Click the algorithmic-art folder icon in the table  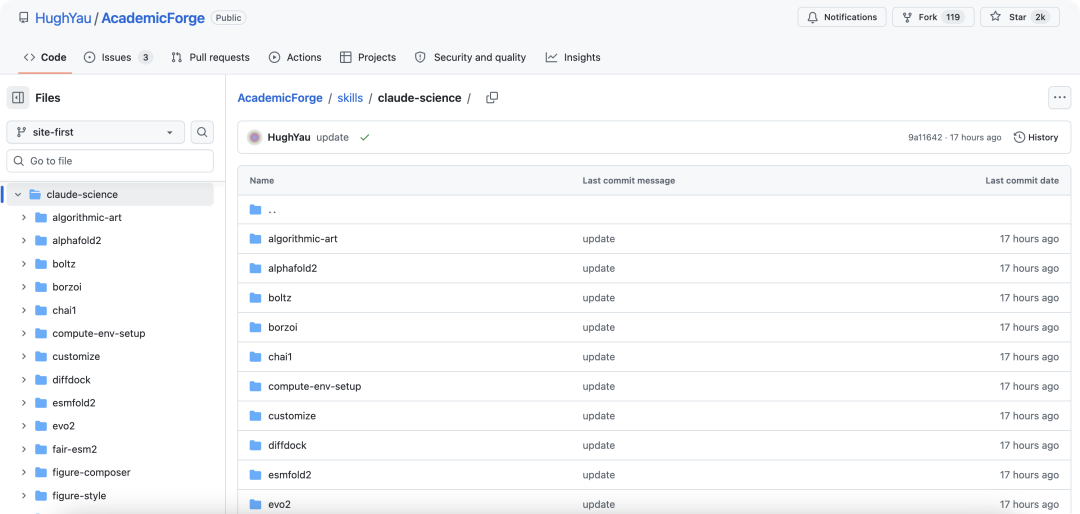click(x=256, y=238)
